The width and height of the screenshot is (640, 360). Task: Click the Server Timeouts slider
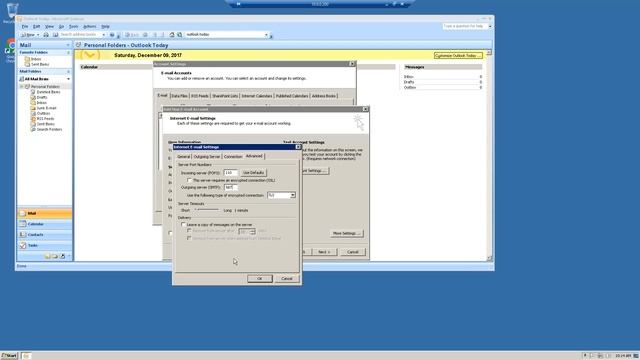[x=207, y=210]
